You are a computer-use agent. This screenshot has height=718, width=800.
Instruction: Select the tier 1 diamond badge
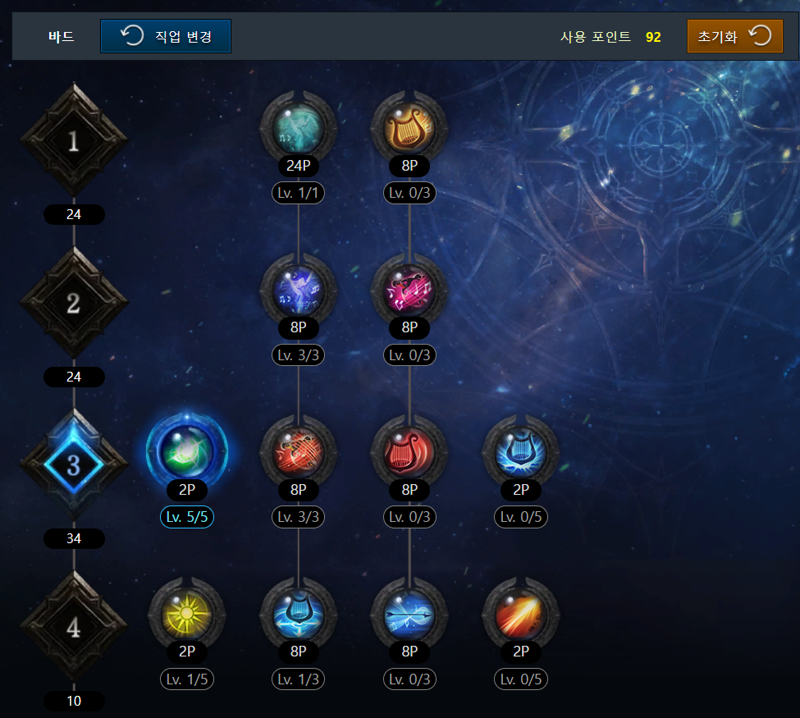pyautogui.click(x=74, y=140)
